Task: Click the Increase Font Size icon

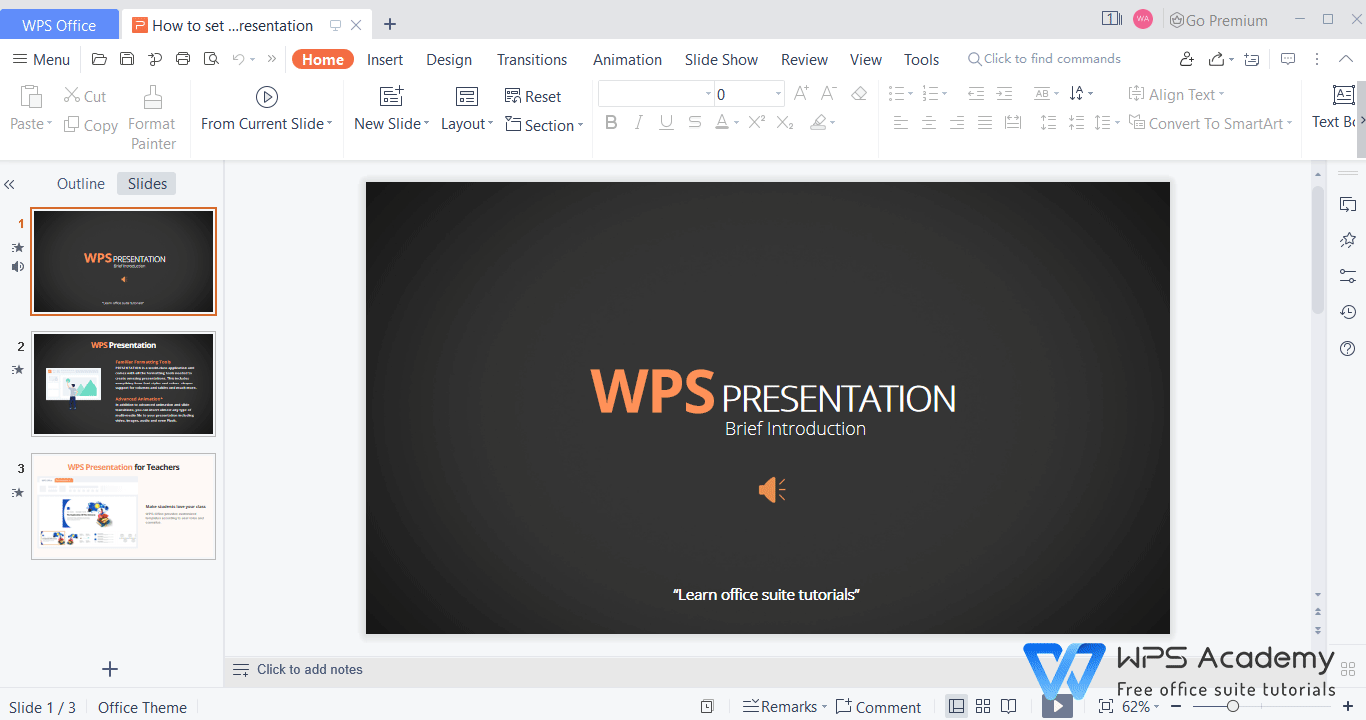Action: (x=801, y=94)
